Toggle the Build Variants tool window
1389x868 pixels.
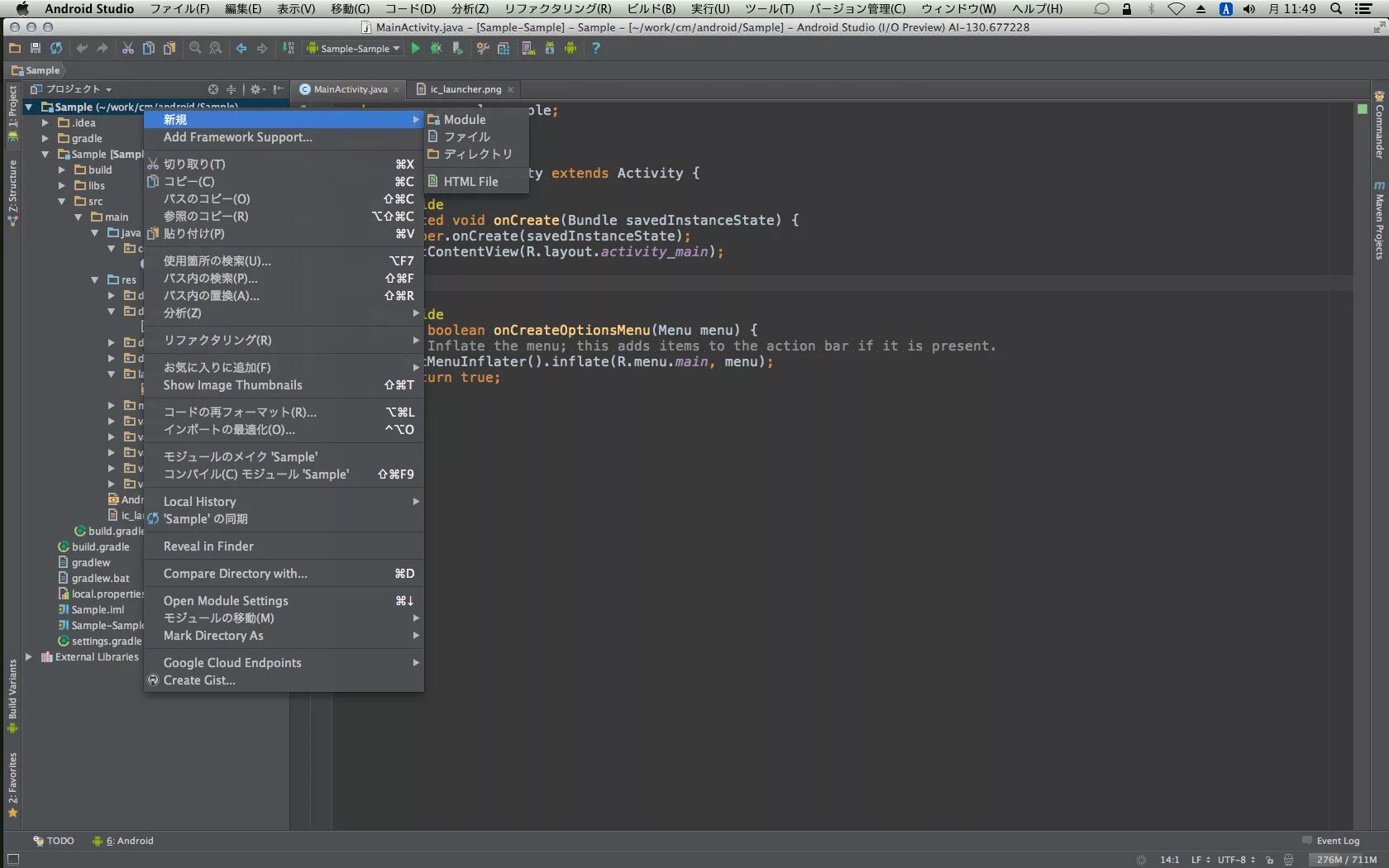(x=12, y=696)
